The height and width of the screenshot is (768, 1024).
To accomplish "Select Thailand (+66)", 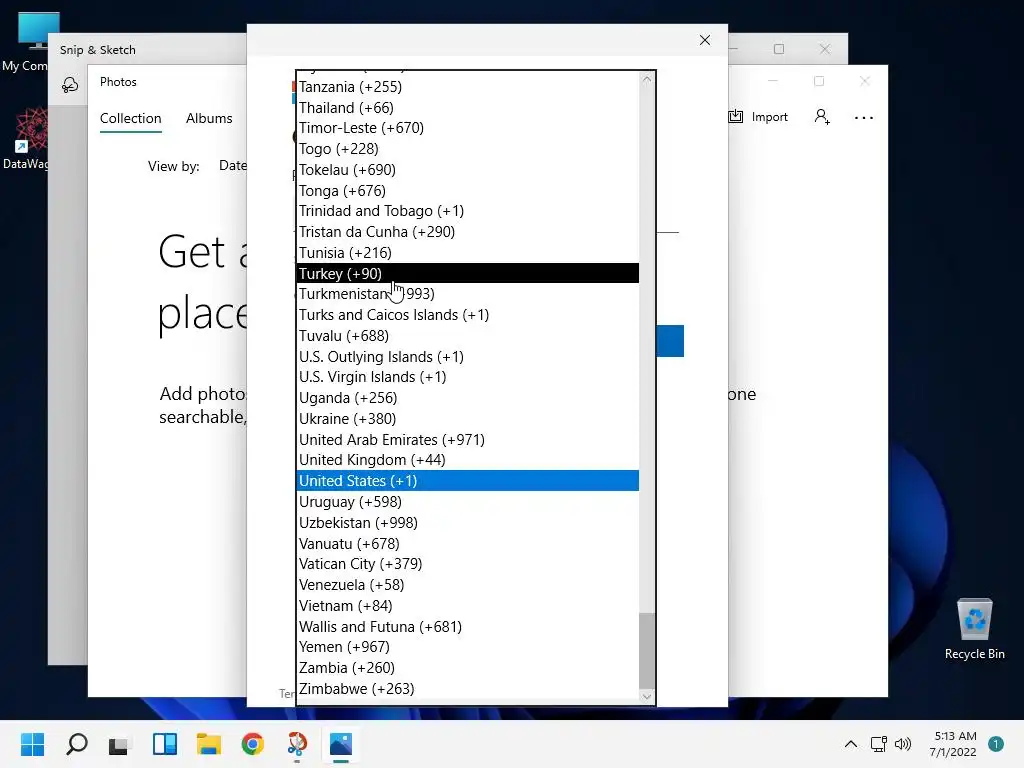I will click(468, 108).
